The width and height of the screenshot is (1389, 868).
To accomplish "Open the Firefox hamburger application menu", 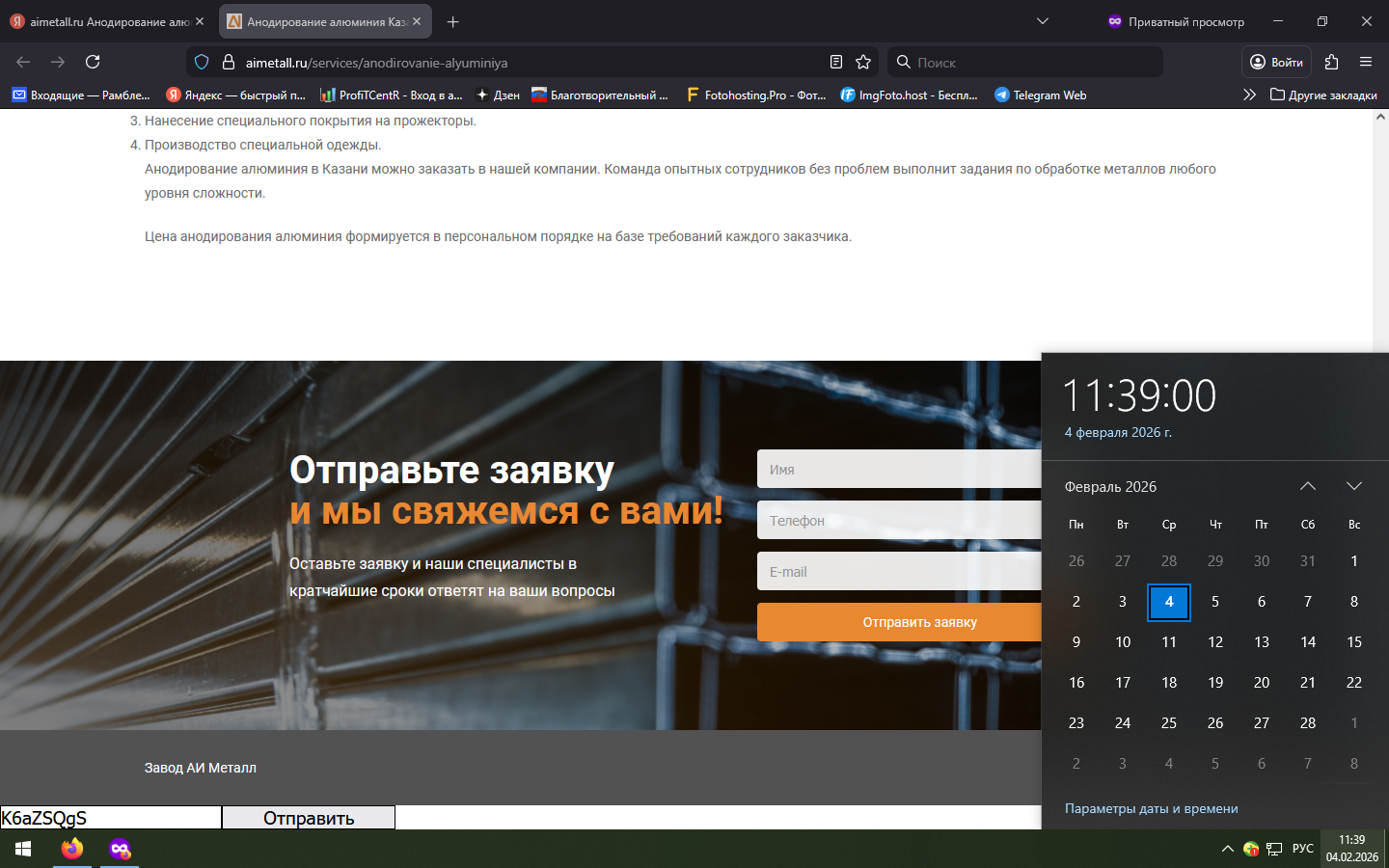I will click(1366, 62).
